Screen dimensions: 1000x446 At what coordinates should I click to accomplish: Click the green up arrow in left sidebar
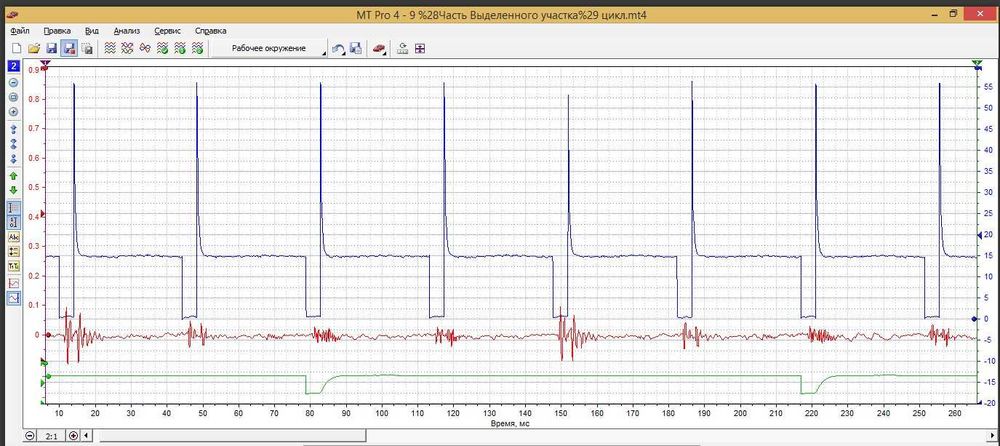tap(14, 175)
